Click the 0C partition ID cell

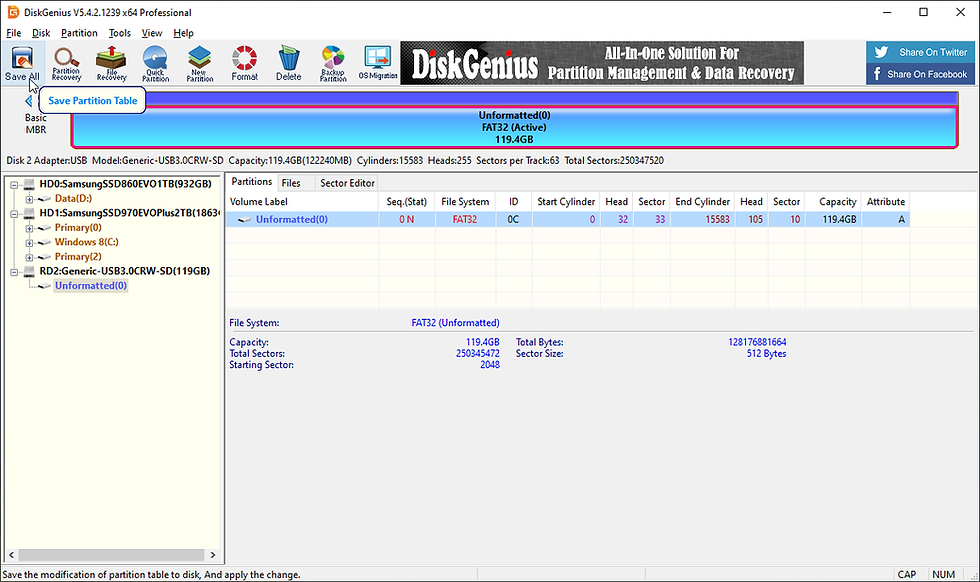point(513,219)
